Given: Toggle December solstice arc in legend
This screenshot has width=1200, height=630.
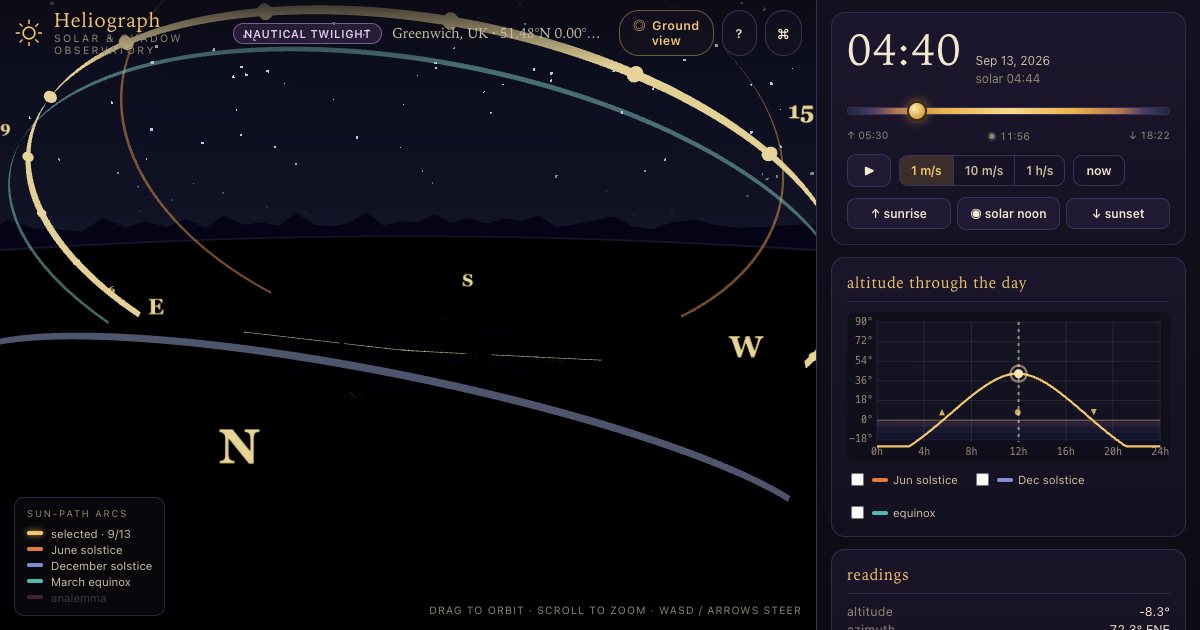Looking at the screenshot, I should (x=90, y=566).
